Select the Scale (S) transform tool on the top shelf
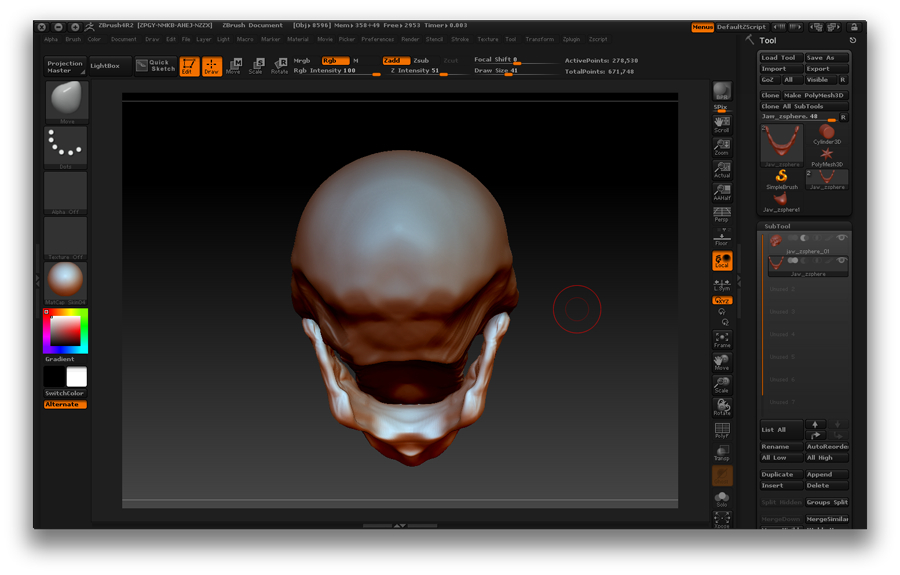This screenshot has width=900, height=575. pos(256,66)
